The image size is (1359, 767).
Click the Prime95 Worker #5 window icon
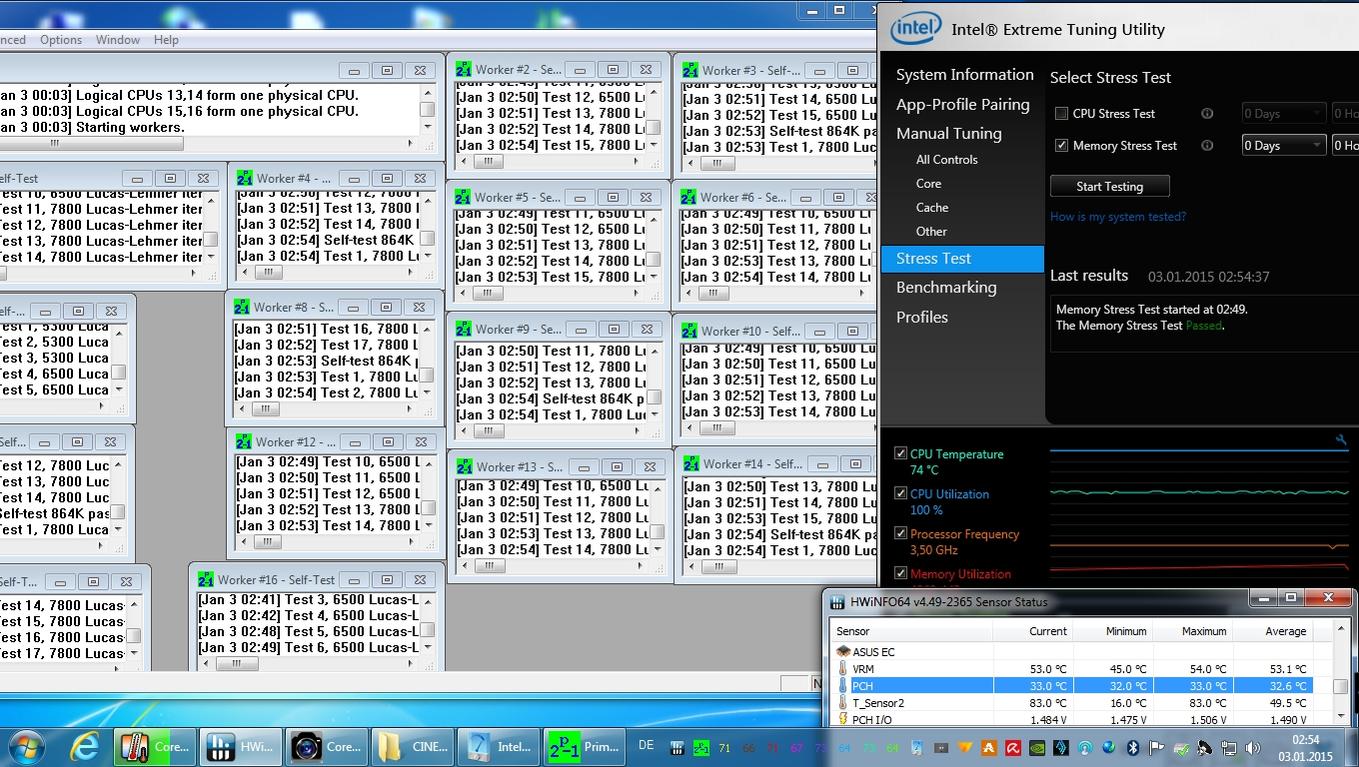[x=463, y=197]
